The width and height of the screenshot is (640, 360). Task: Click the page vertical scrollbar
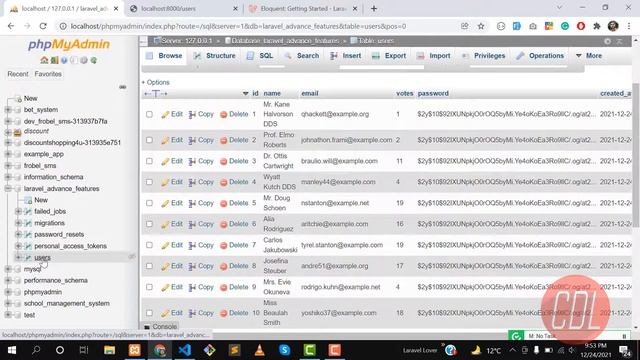point(636,155)
